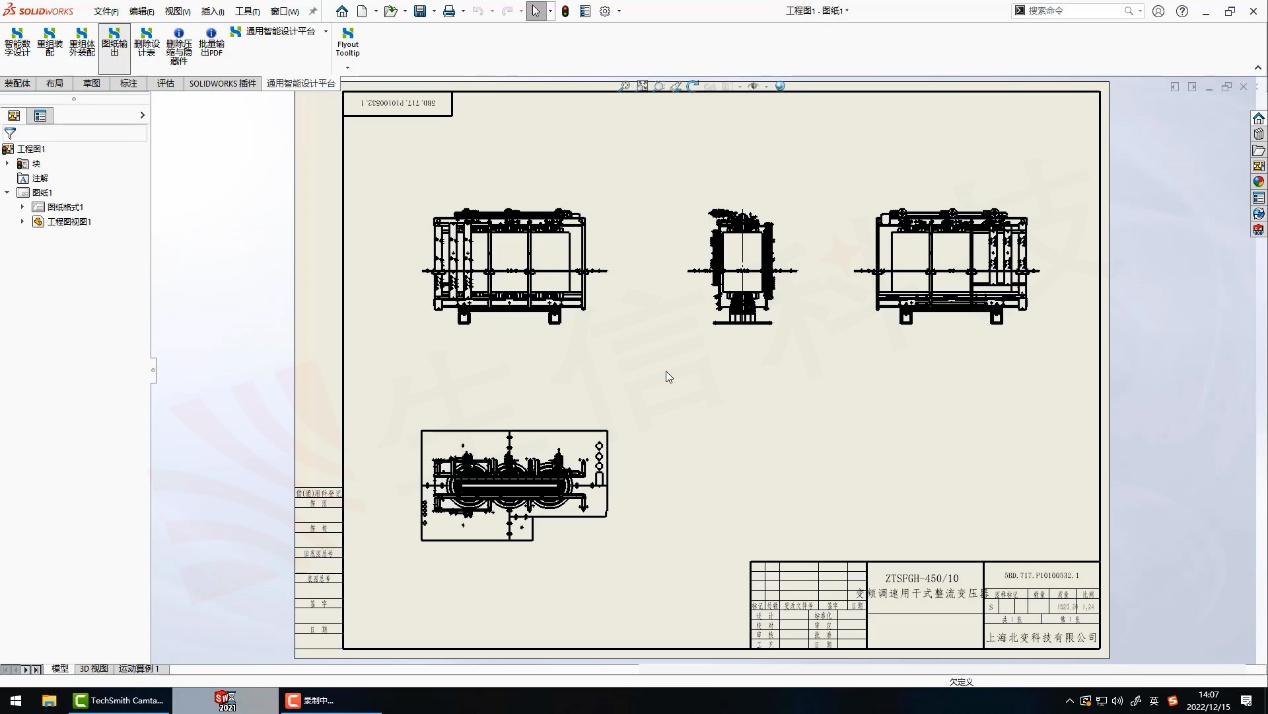Viewport: 1268px width, 714px height.
Task: Create a new document
Action: pos(362,11)
